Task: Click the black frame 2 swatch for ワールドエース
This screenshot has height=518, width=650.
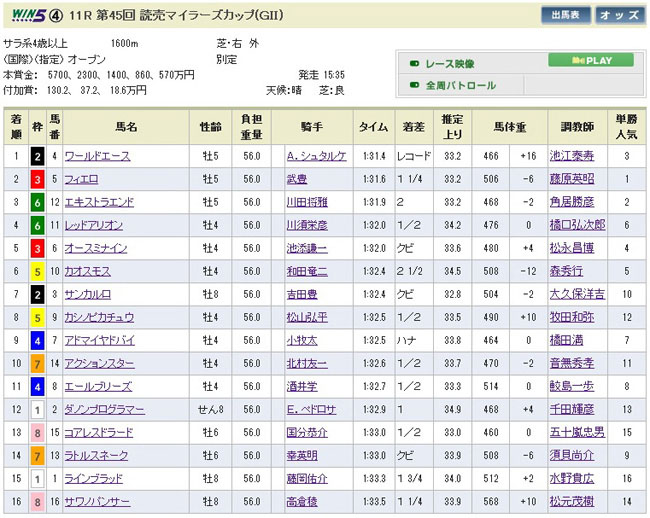Action: 37,156
